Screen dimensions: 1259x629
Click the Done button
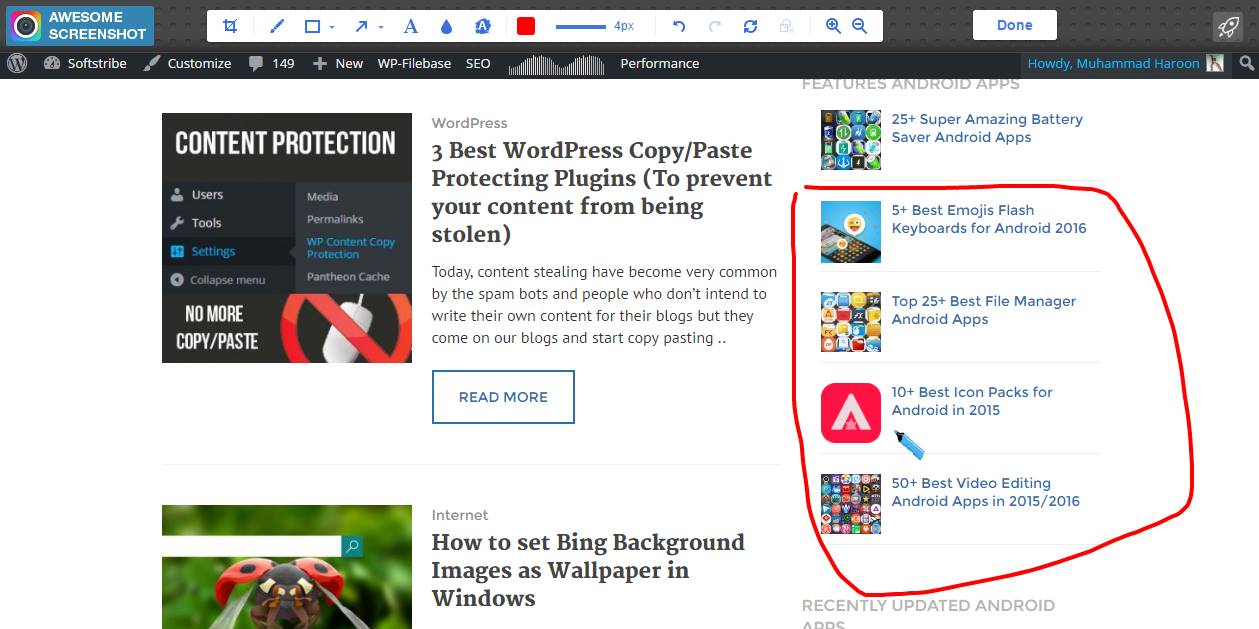click(x=1014, y=26)
